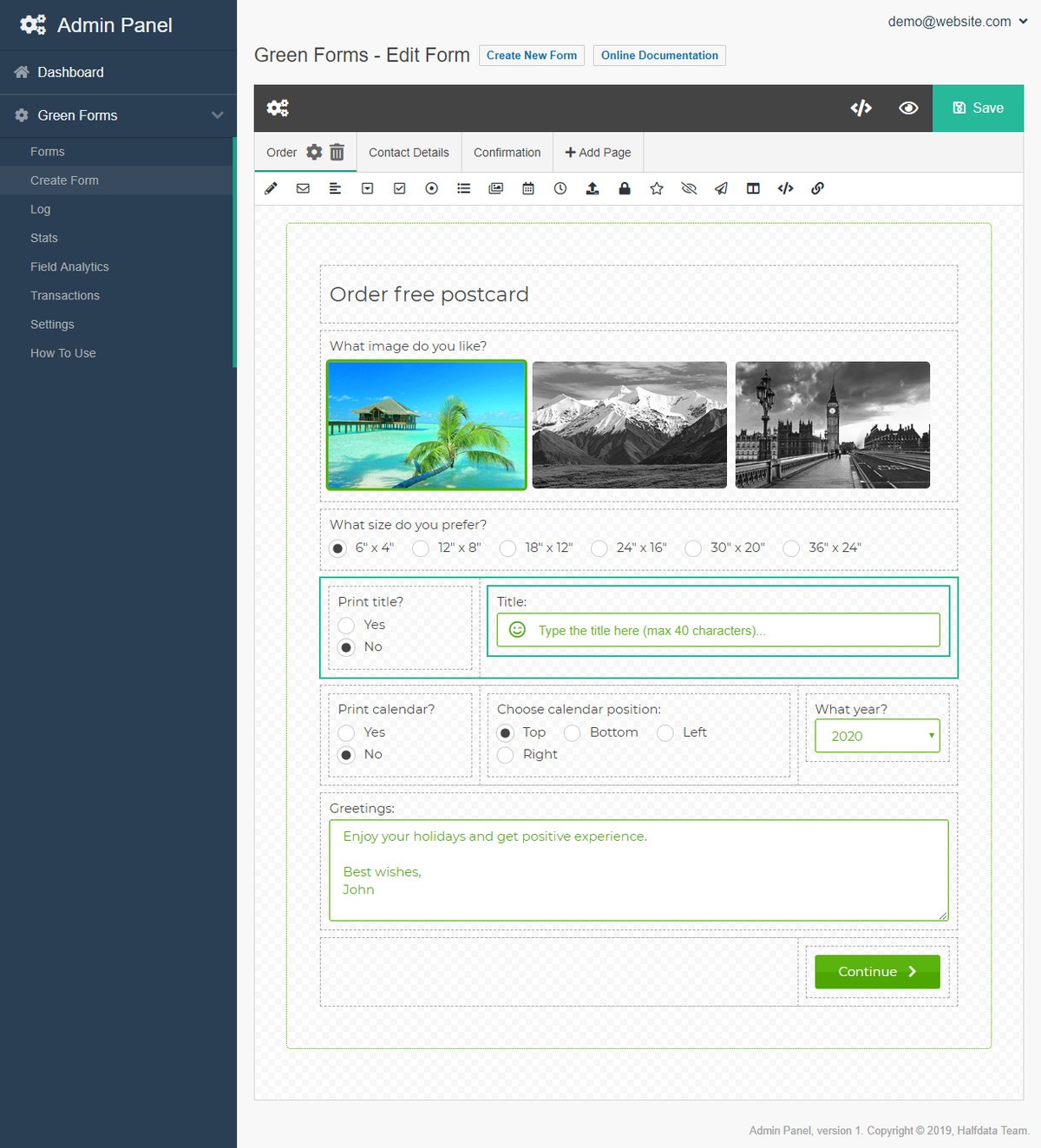This screenshot has width=1041, height=1148.
Task: Click the Save button
Action: pyautogui.click(x=978, y=108)
